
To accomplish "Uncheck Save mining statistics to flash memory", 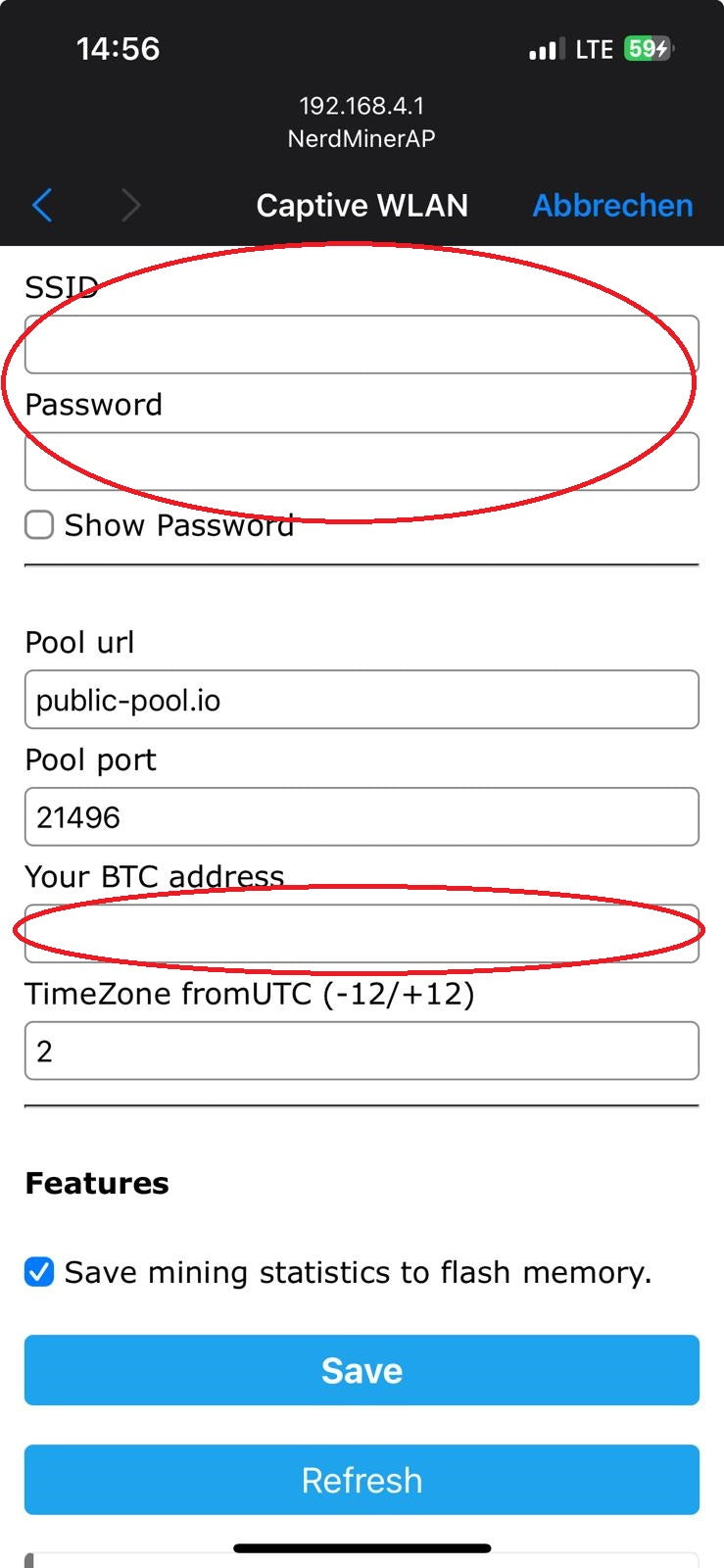I will click(x=39, y=1272).
